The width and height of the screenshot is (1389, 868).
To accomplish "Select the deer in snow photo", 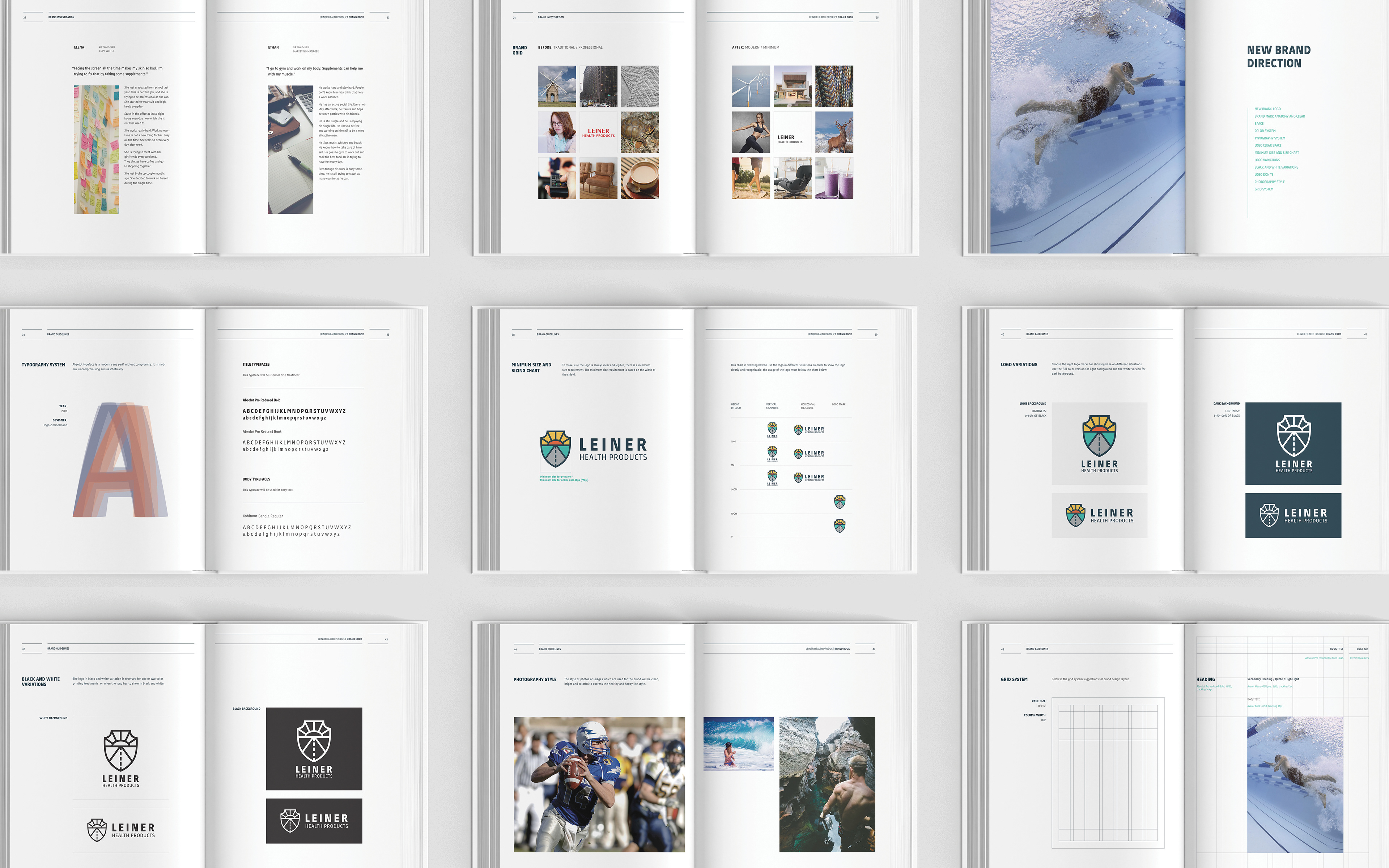I will [834, 133].
